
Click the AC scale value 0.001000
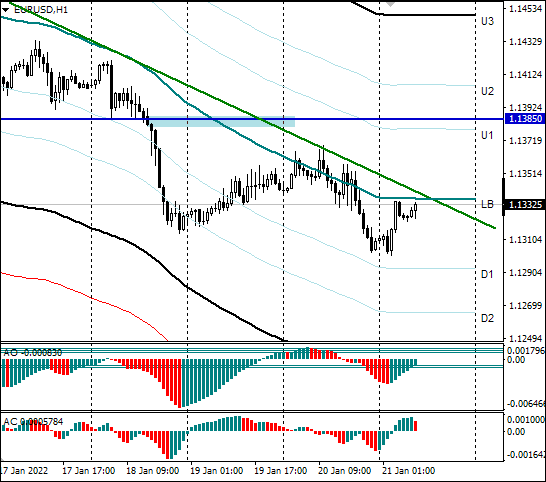(x=526, y=419)
